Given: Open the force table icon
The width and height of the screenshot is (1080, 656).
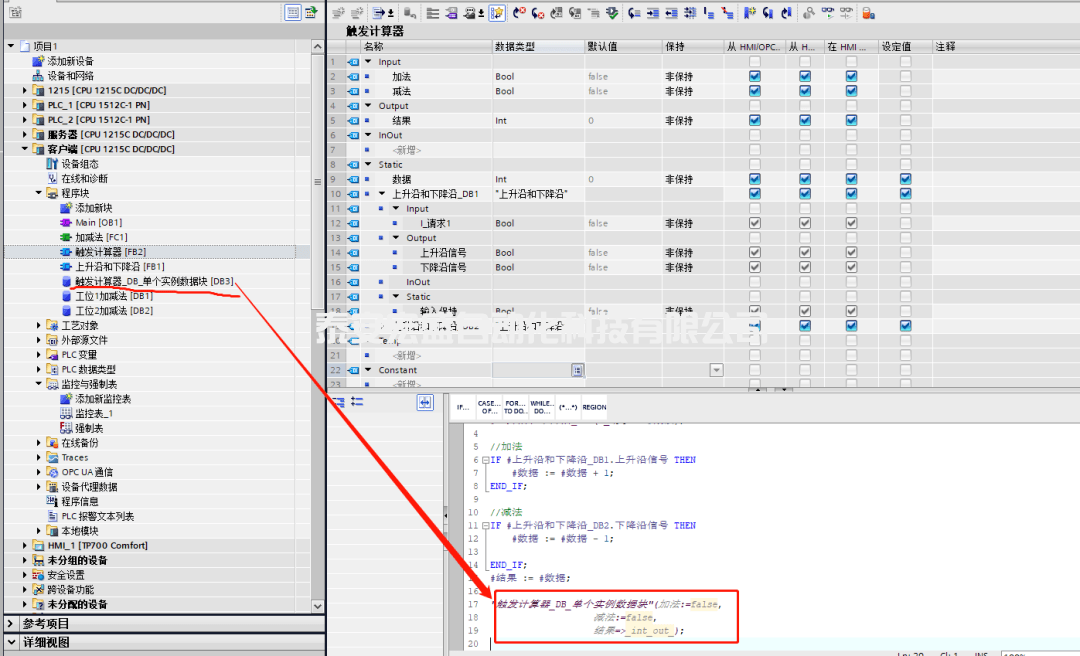Looking at the screenshot, I should tap(67, 428).
